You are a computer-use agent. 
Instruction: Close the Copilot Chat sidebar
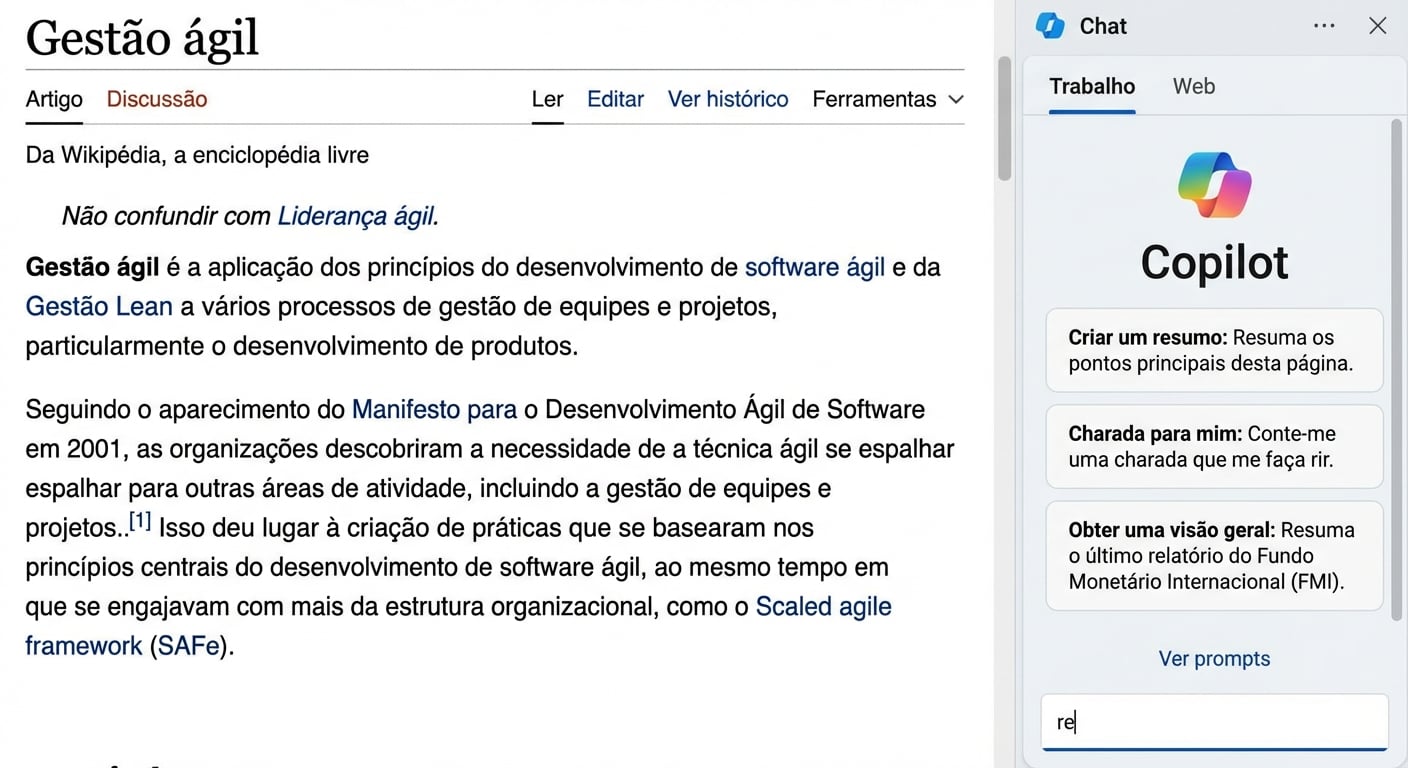click(1378, 26)
